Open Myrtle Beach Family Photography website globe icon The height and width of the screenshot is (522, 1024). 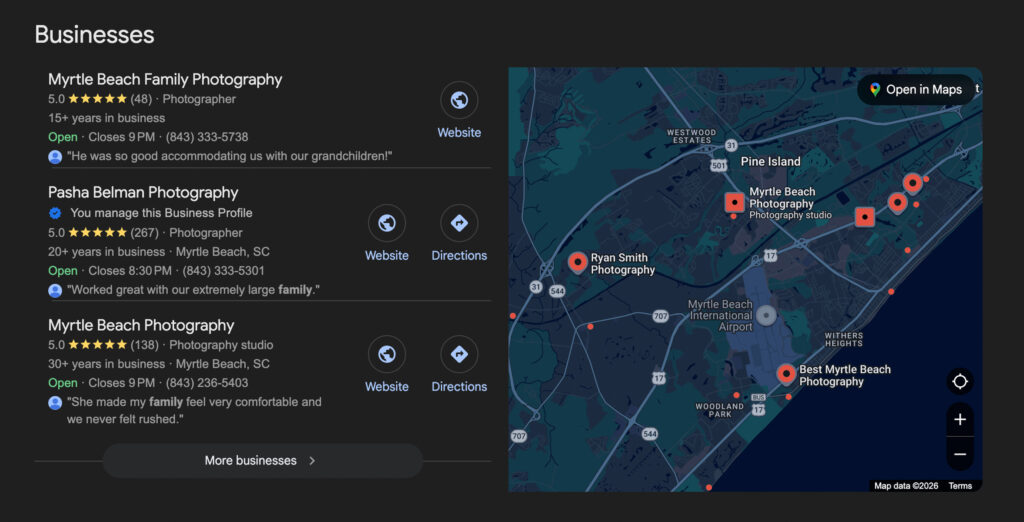point(459,100)
